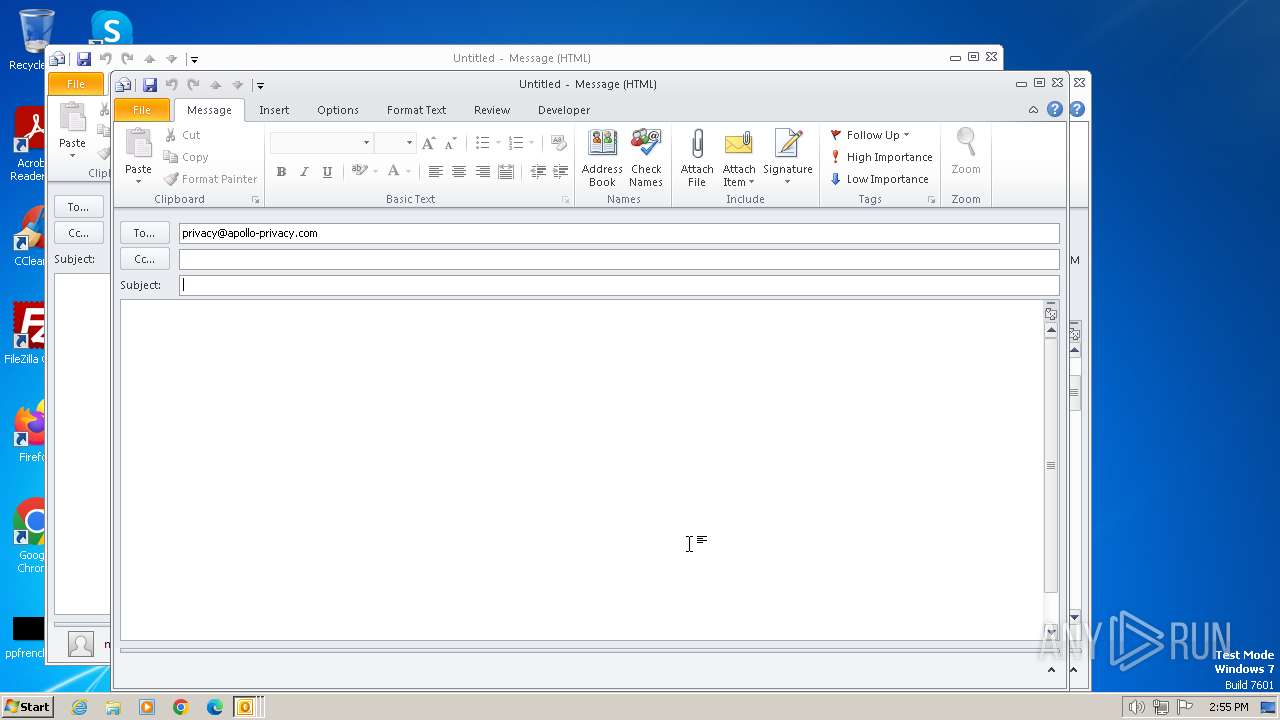
Task: Click the Copy command
Action: (x=186, y=157)
